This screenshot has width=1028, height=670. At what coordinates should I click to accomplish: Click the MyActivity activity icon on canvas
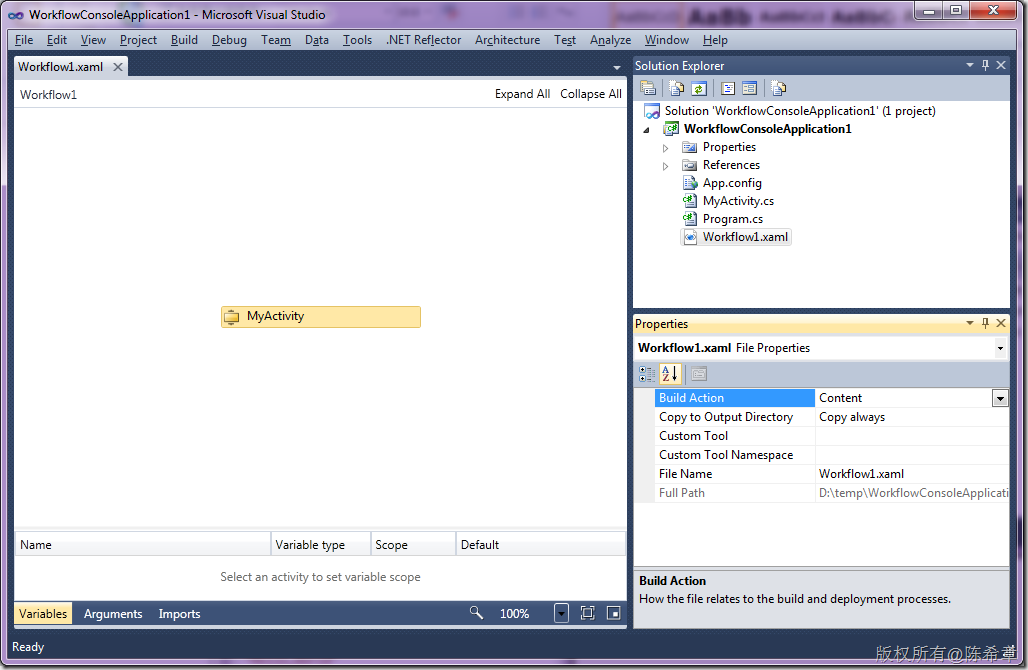tap(231, 317)
